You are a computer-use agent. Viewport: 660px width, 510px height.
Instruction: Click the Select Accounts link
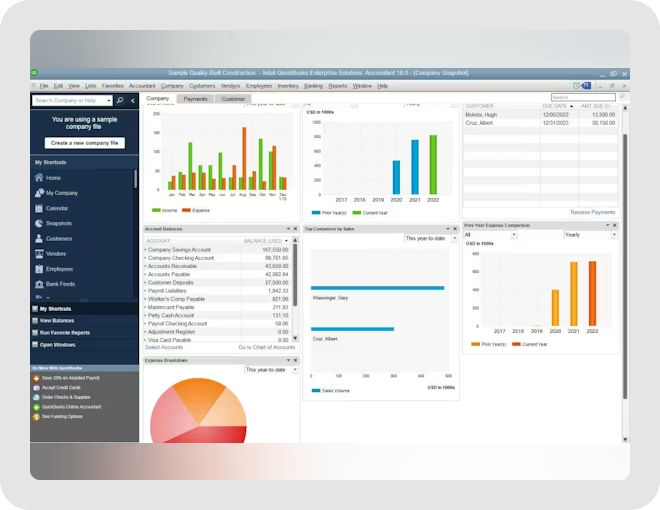coord(164,347)
